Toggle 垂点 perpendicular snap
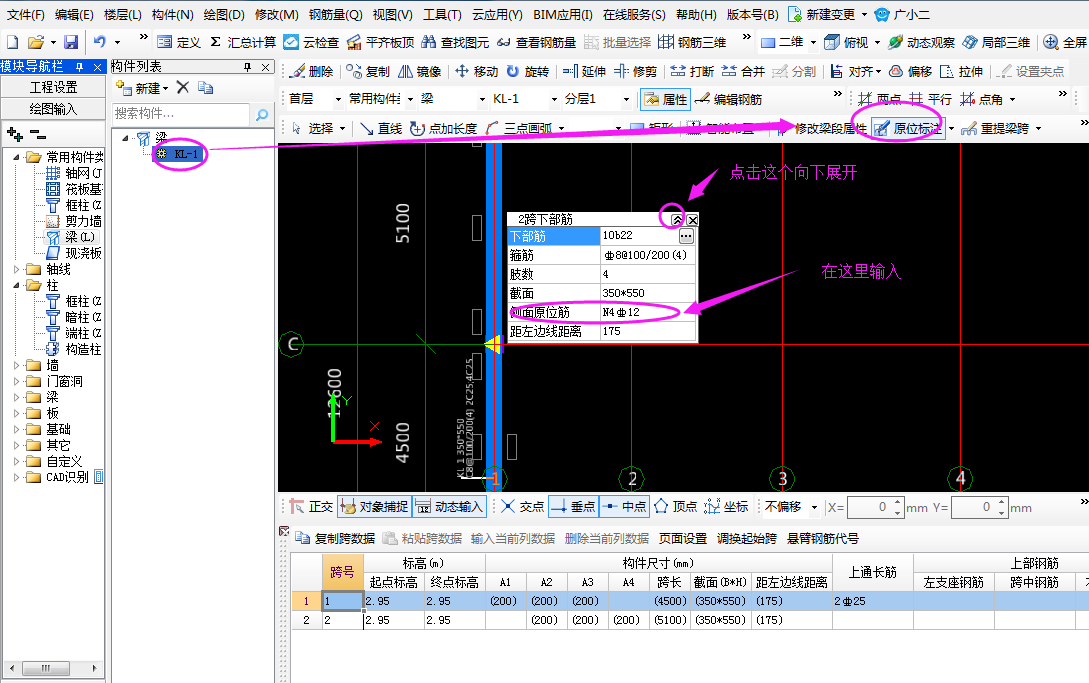Image resolution: width=1089 pixels, height=683 pixels. point(573,507)
